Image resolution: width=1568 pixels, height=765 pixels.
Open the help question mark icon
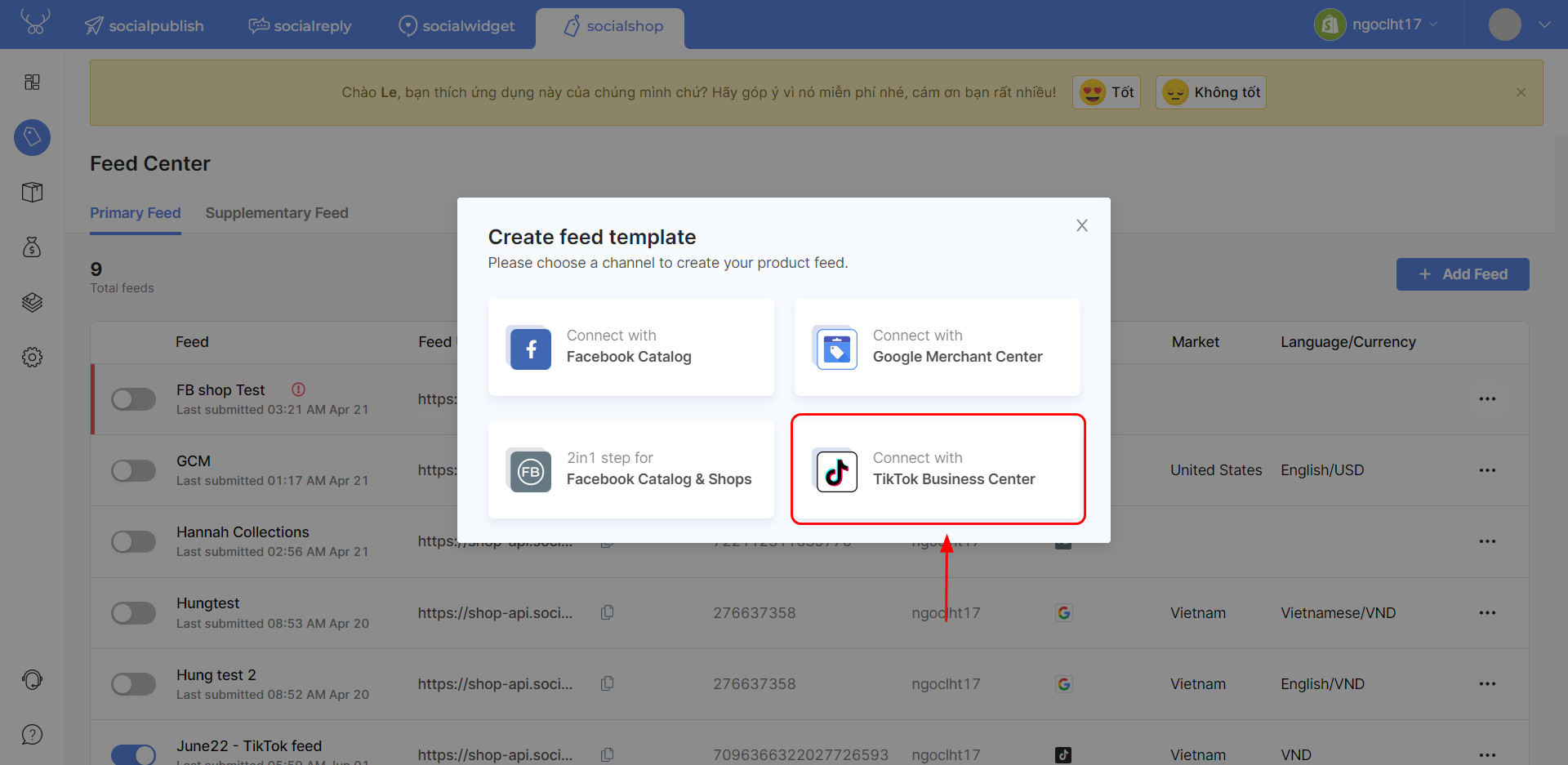pyautogui.click(x=32, y=735)
